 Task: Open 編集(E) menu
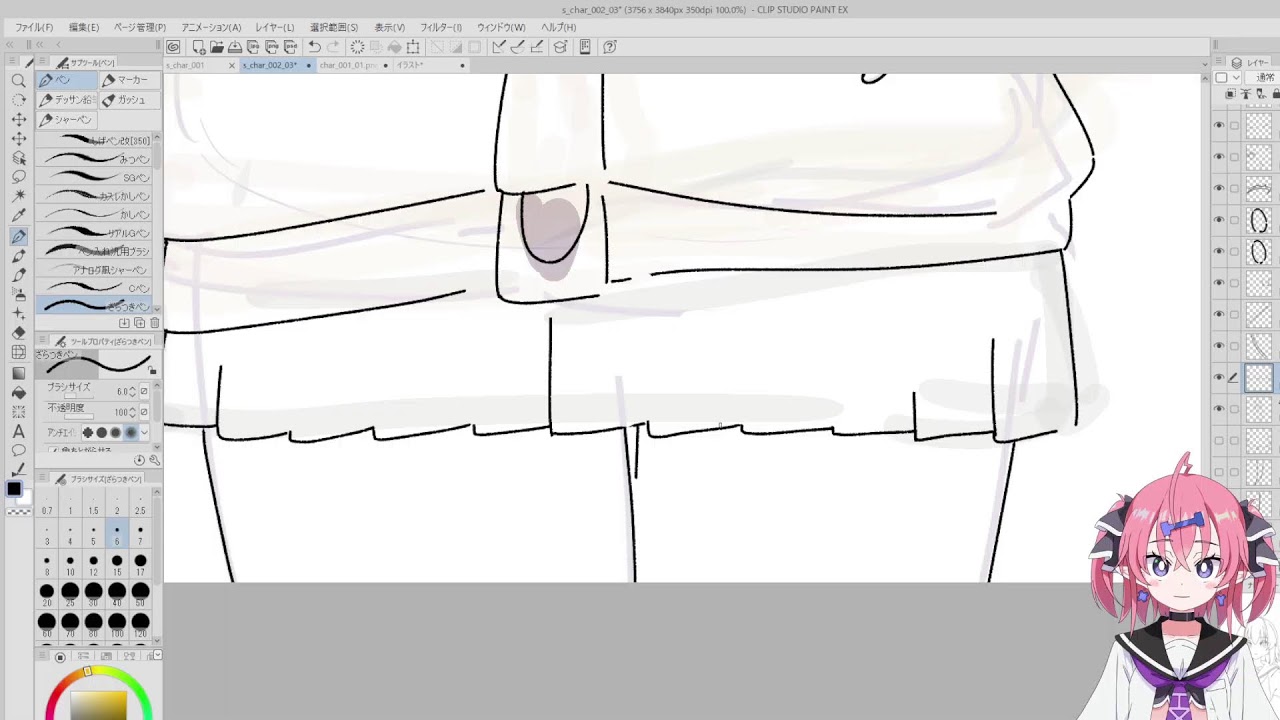(x=84, y=27)
